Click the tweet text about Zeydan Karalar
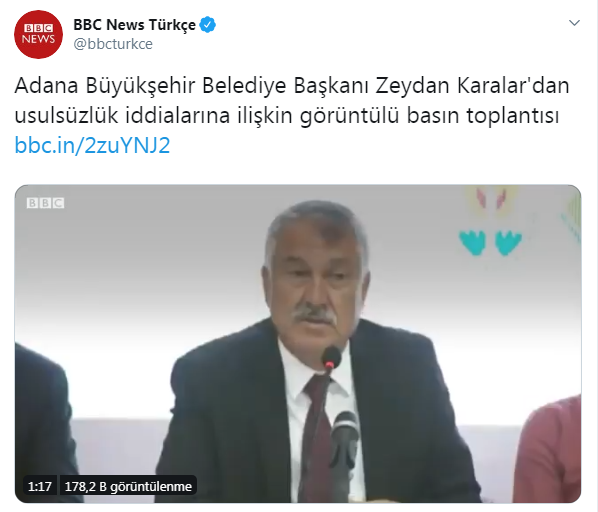This screenshot has width=598, height=512. click(x=292, y=101)
